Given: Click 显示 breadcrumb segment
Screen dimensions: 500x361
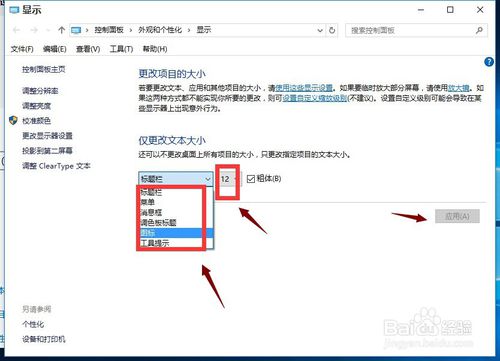Looking at the screenshot, I should pos(204,30).
